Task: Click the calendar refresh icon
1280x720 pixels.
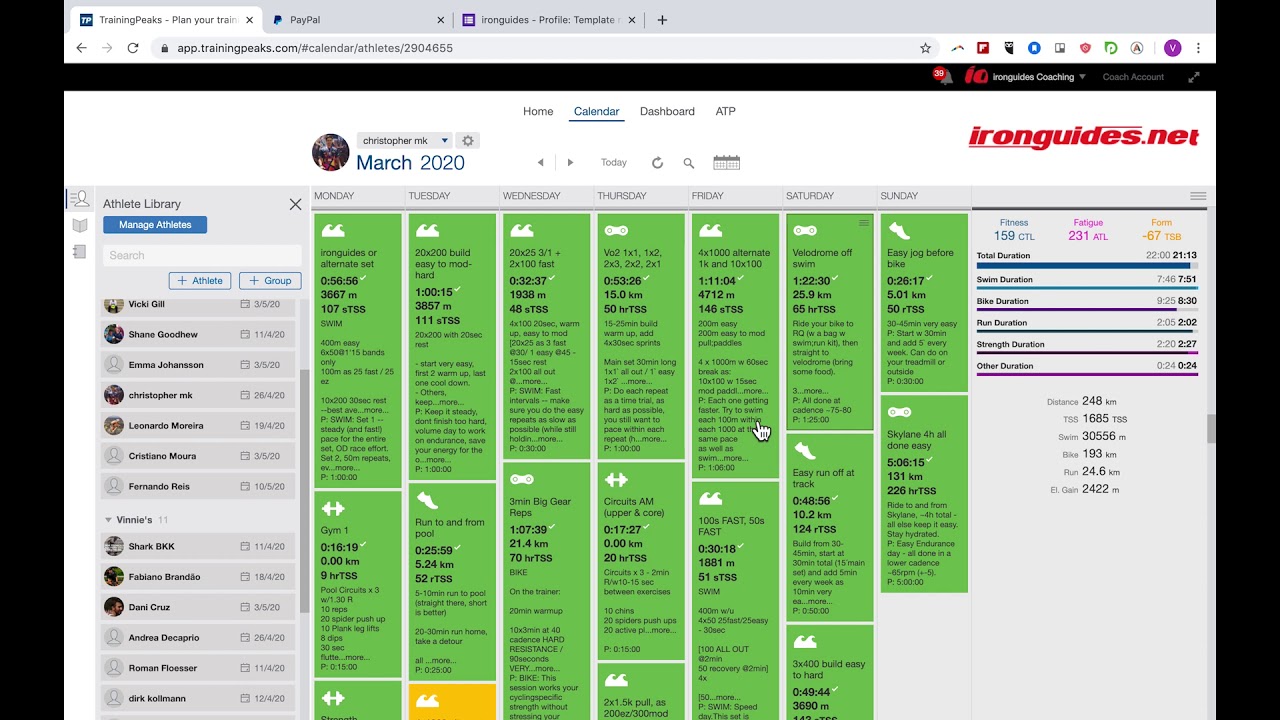Action: pos(657,163)
